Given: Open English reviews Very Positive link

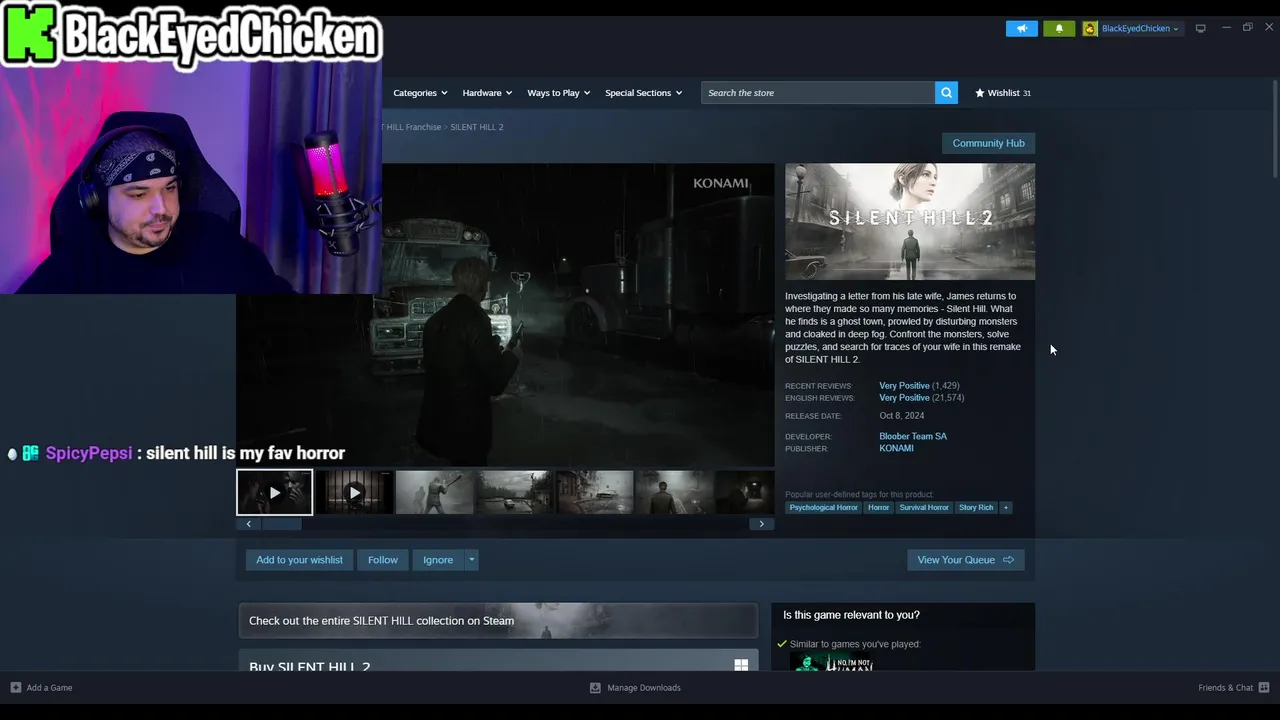Looking at the screenshot, I should click(904, 398).
